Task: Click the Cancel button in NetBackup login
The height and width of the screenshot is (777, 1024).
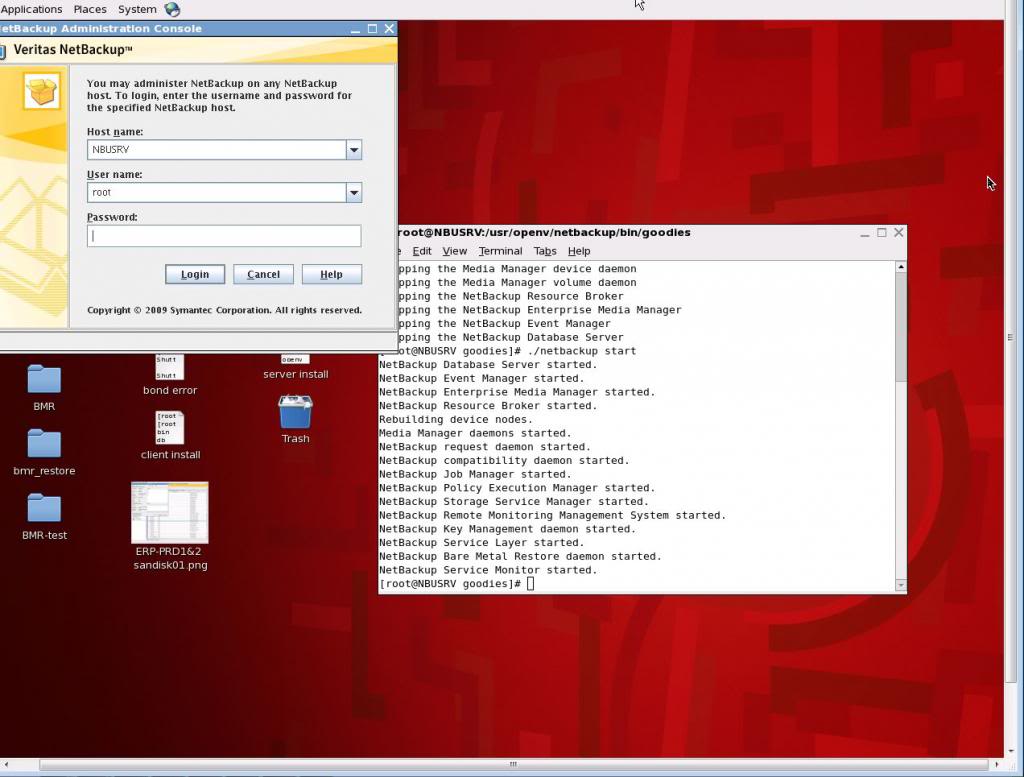Action: click(x=263, y=274)
